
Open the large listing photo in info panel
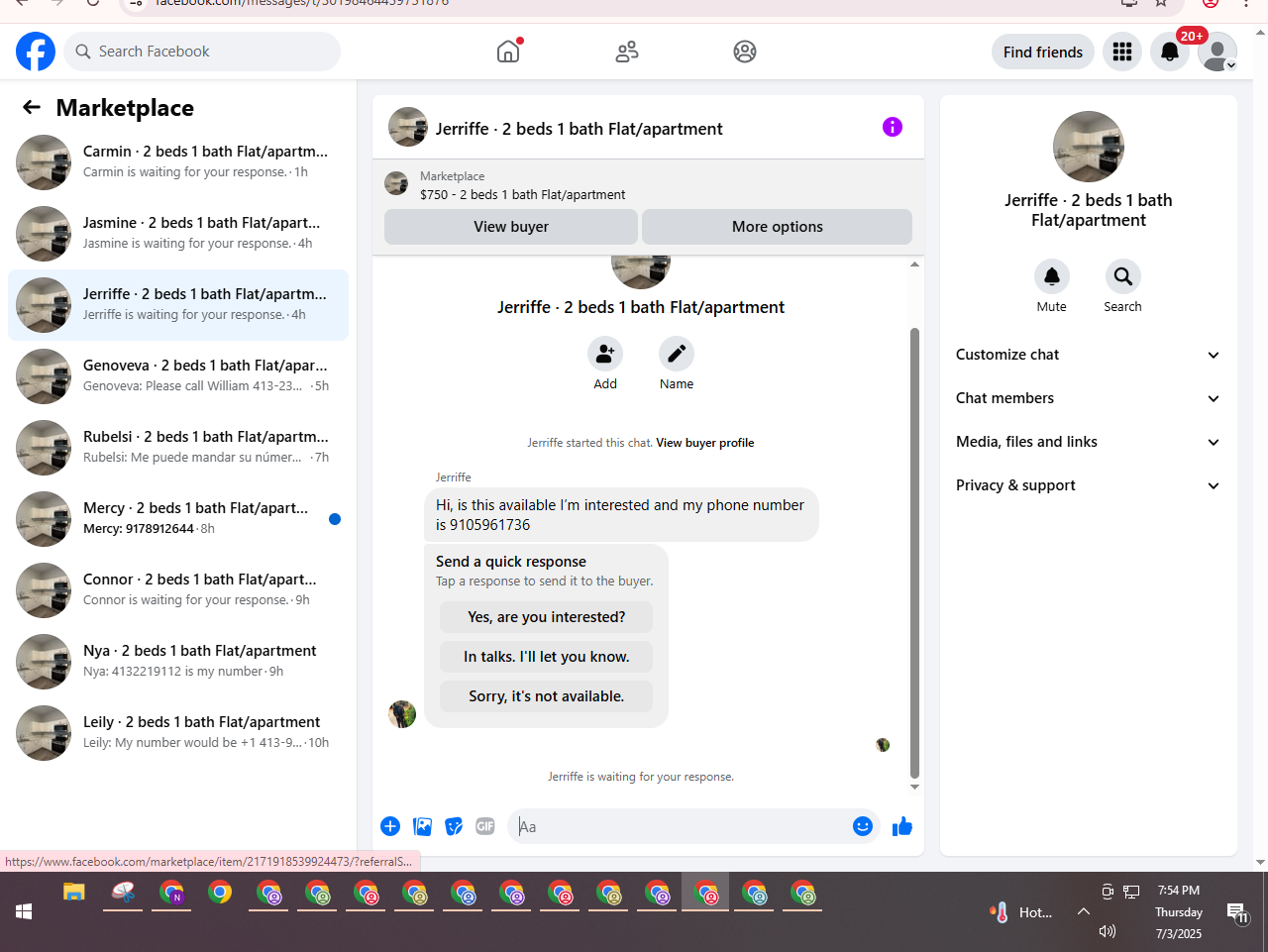(1089, 147)
